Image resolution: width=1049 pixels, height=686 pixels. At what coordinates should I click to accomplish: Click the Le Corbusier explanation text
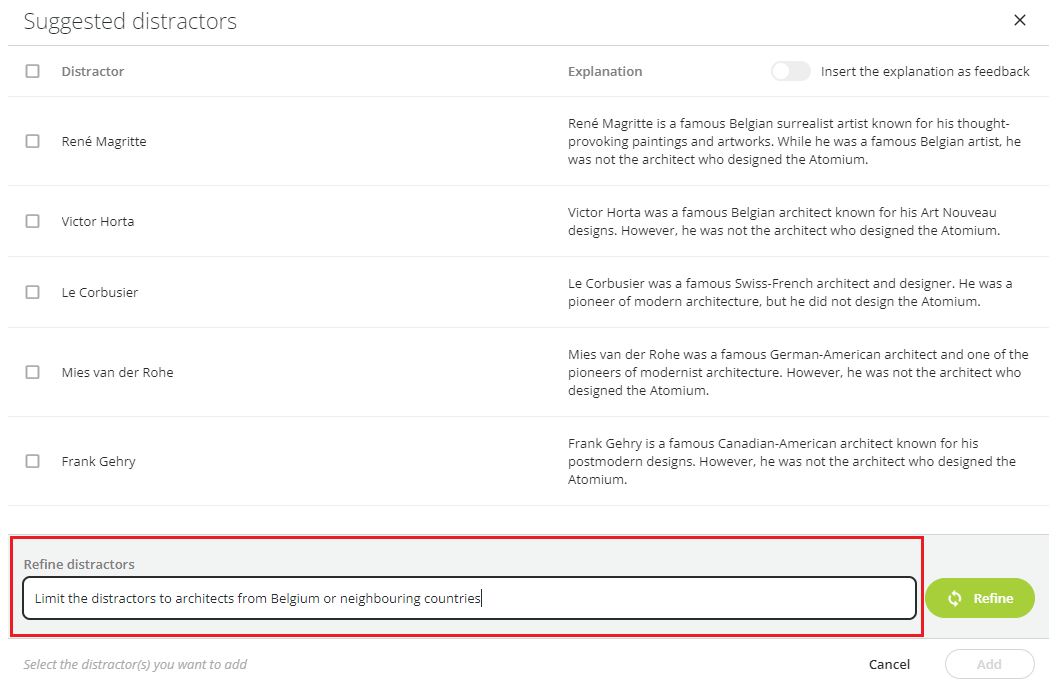[x=790, y=292]
